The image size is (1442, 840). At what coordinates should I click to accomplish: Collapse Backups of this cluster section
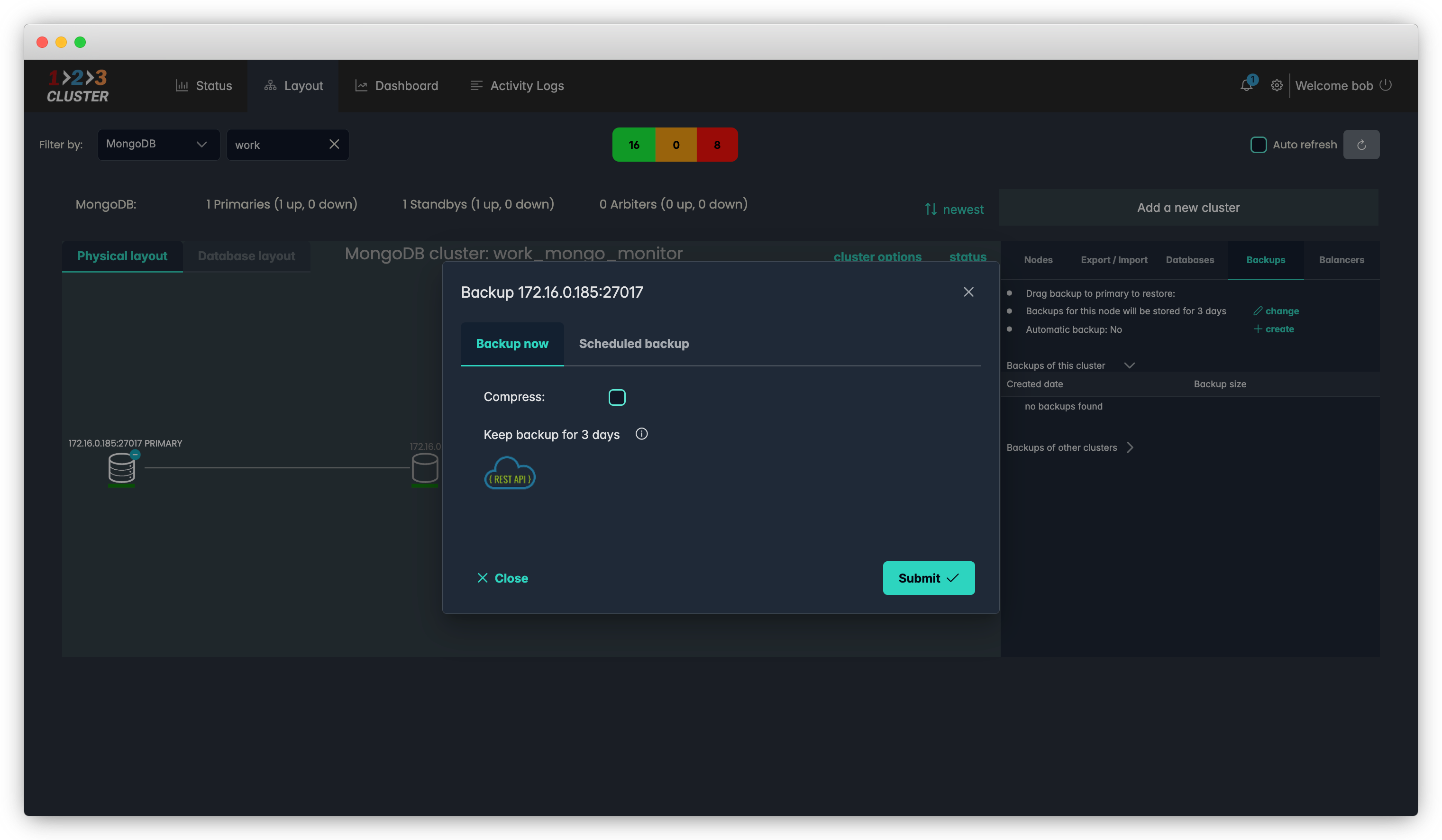1129,365
